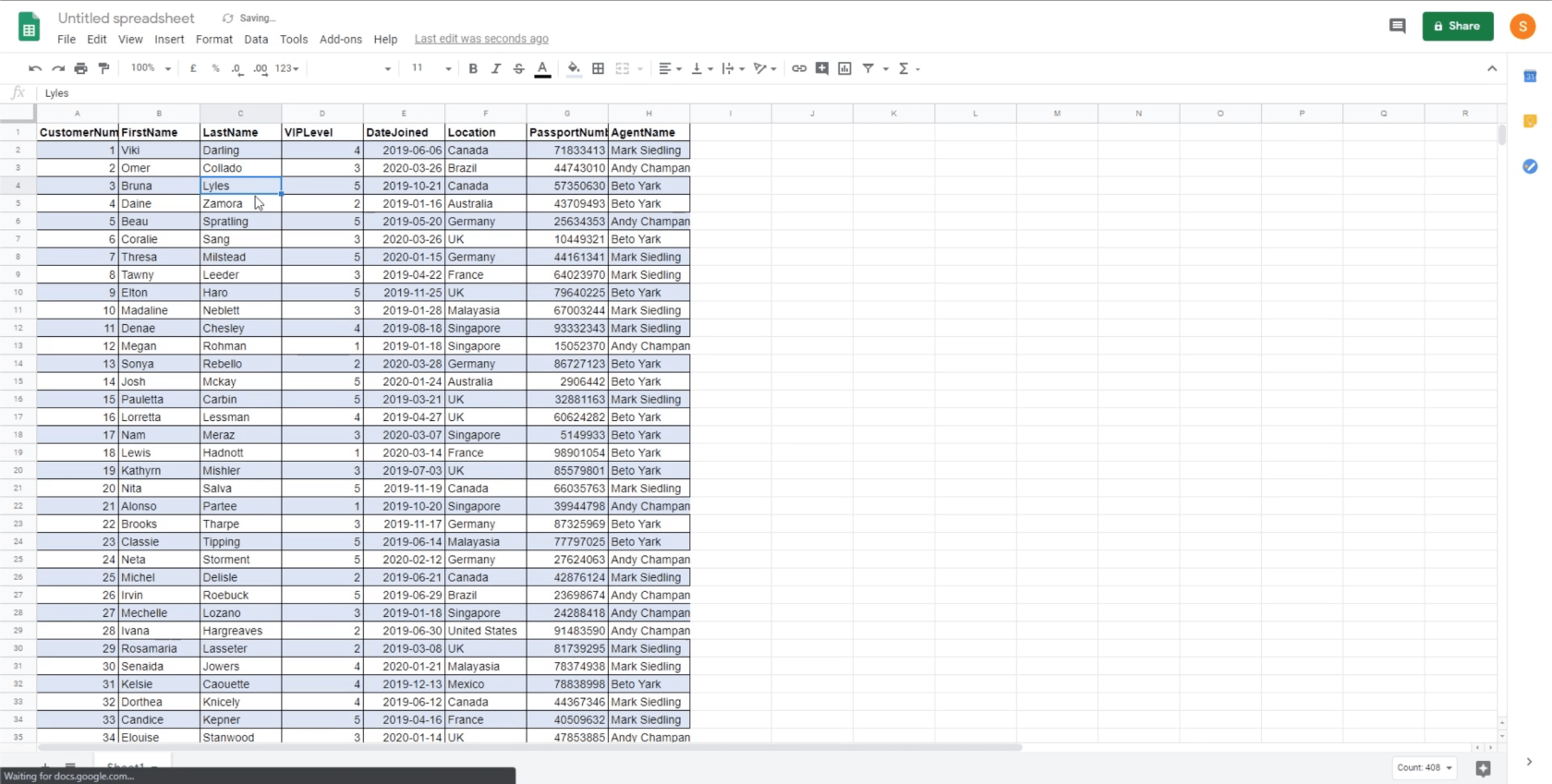Click the horizontal scrollbar thumb

529,747
